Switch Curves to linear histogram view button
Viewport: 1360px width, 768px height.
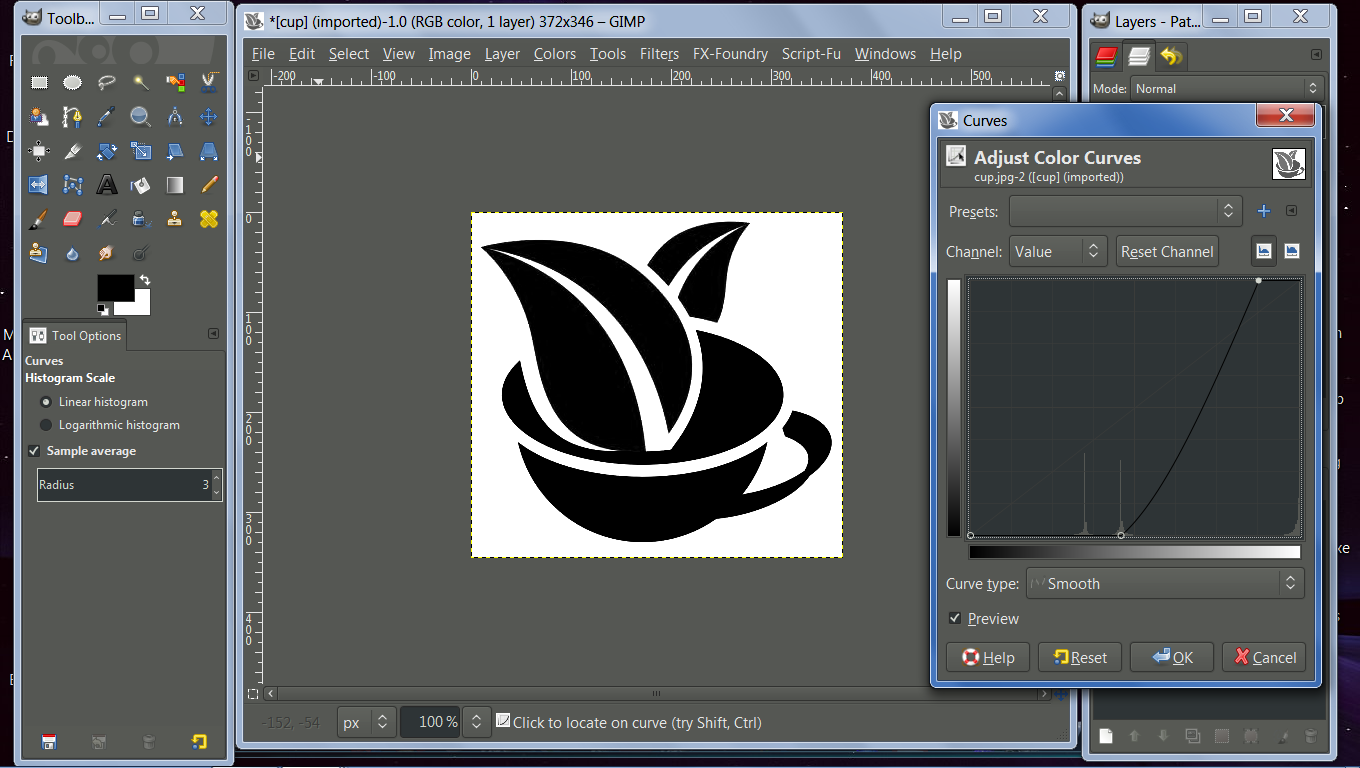click(x=1264, y=251)
